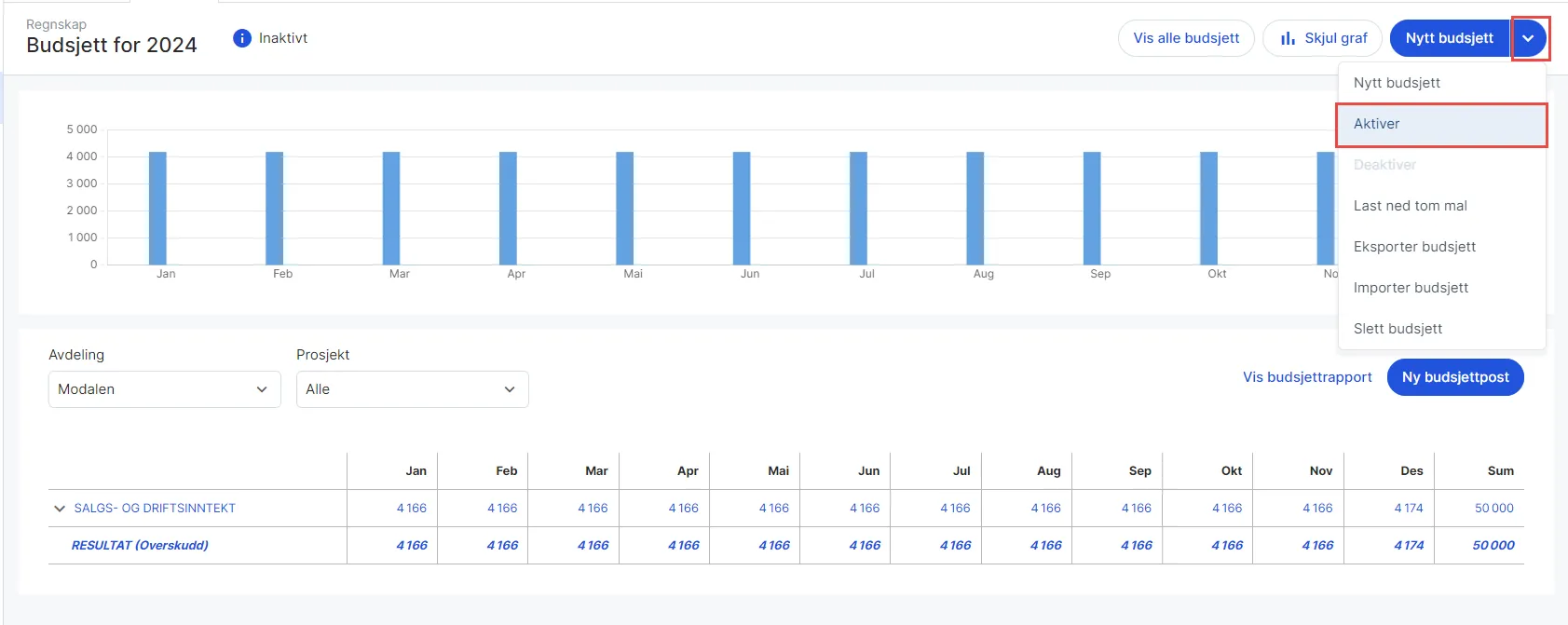Click the Sum value 50 000 in the income row
Image resolution: width=1568 pixels, height=625 pixels.
(x=1494, y=509)
